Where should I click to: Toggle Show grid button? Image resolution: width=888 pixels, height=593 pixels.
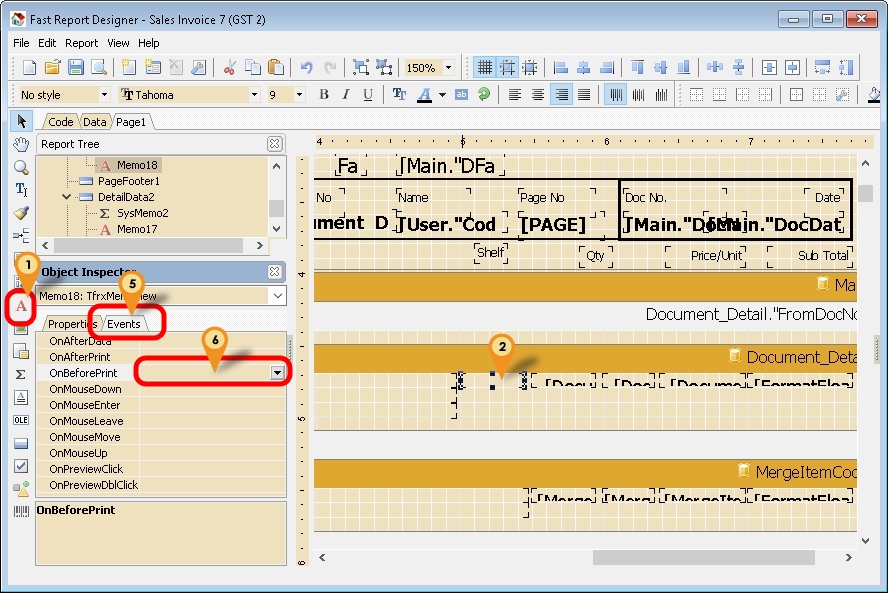click(485, 68)
